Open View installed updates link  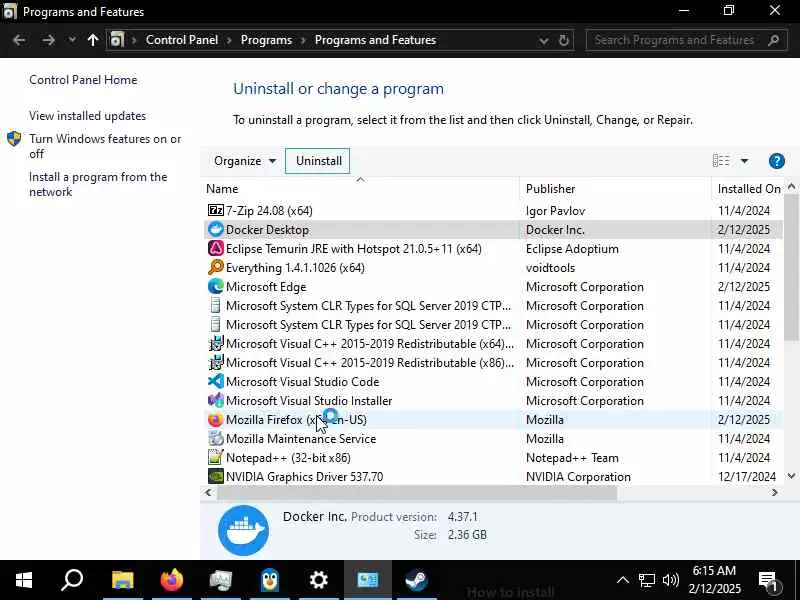tap(87, 116)
